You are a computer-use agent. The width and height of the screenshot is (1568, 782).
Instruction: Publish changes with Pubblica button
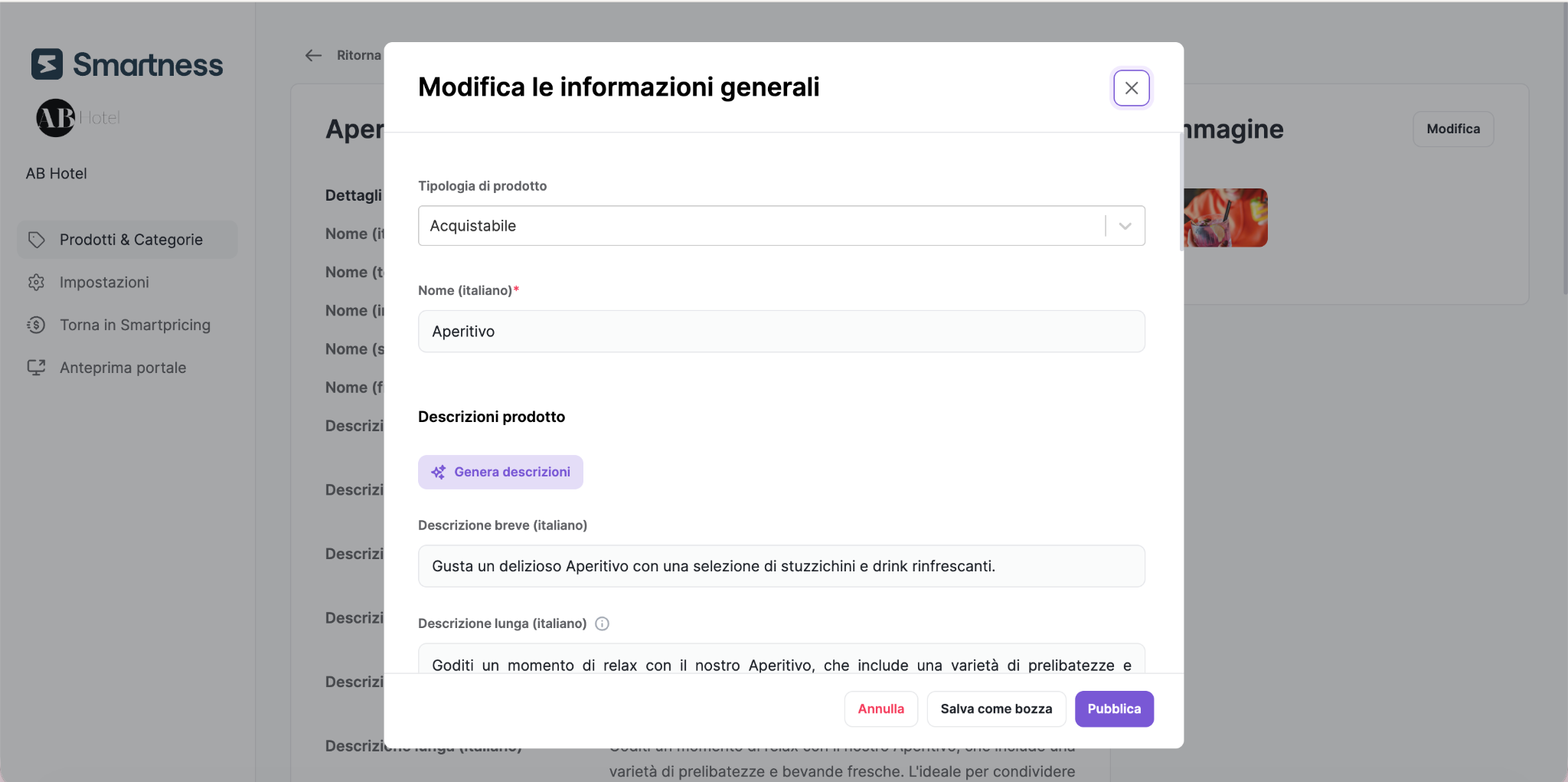1114,709
